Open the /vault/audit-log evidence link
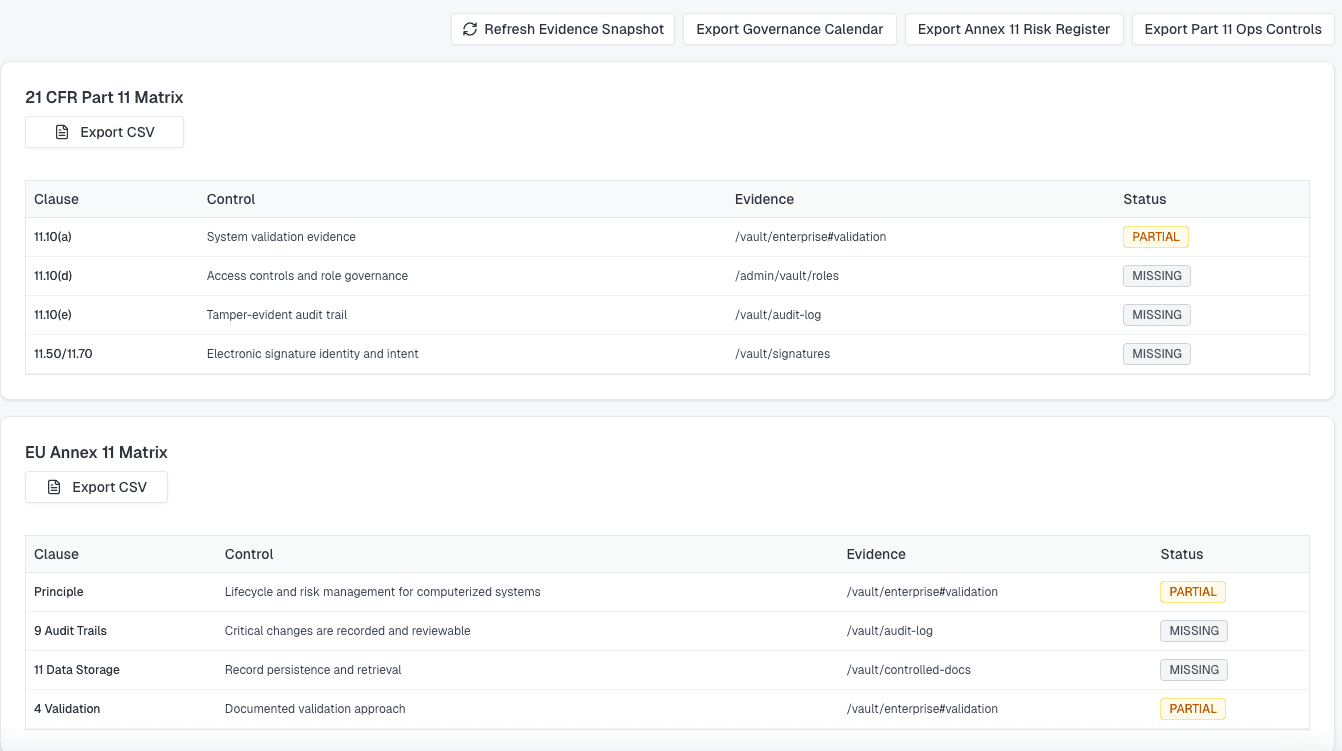Viewport: 1342px width, 751px height. pyautogui.click(x=776, y=314)
